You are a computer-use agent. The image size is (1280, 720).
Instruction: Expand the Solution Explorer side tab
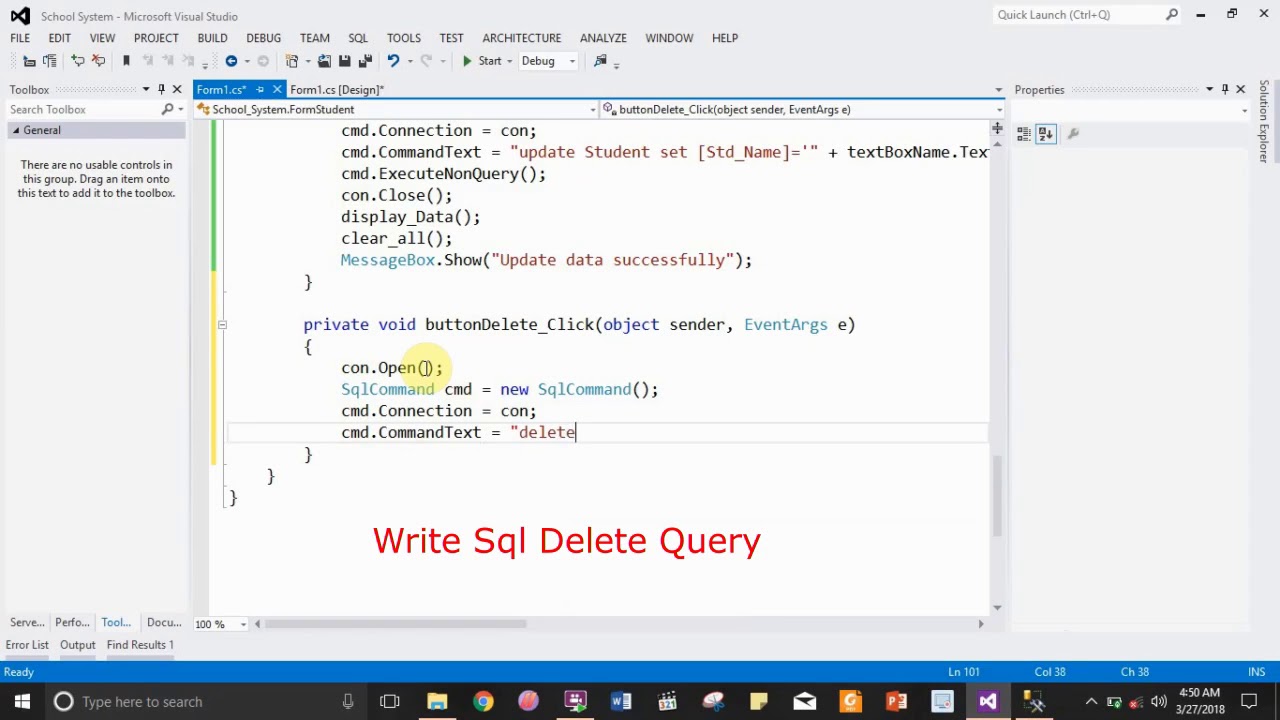pos(1264,120)
